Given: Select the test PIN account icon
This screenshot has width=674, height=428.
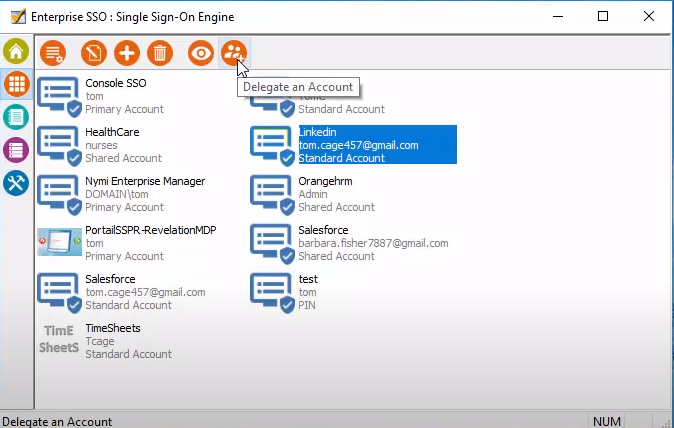Looking at the screenshot, I should point(273,292).
